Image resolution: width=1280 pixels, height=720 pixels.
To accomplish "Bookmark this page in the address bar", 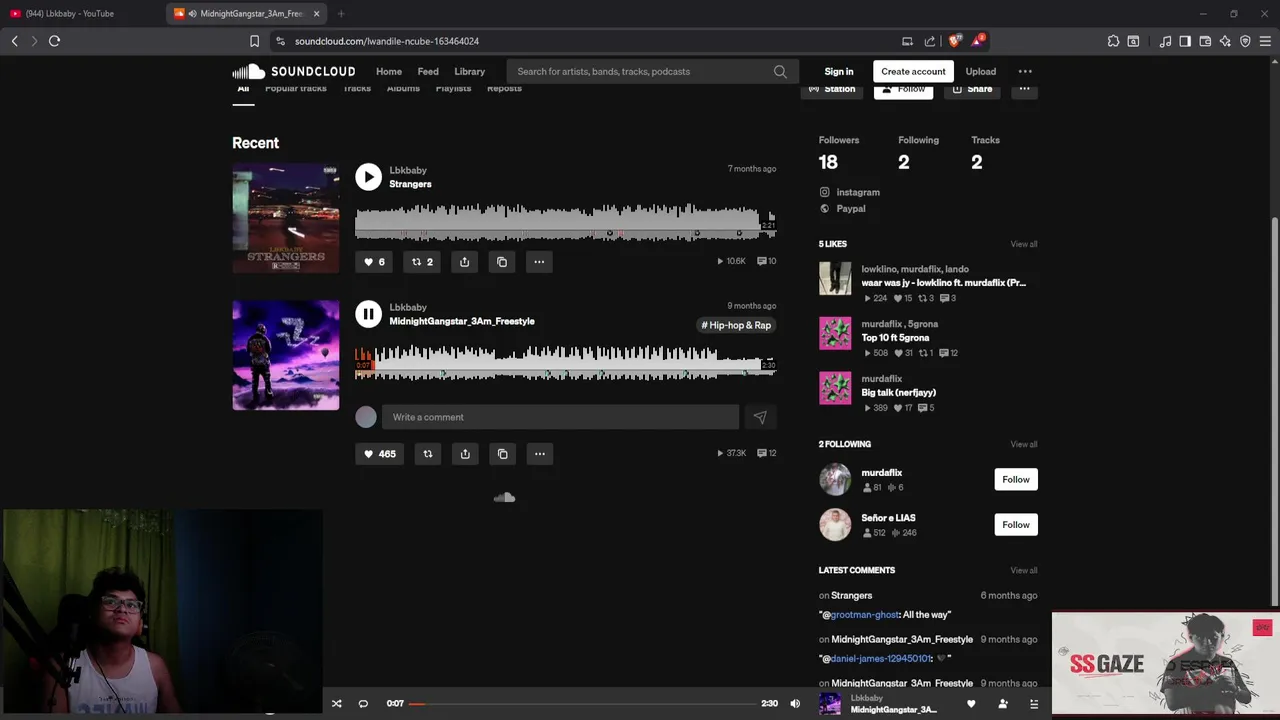I will point(254,41).
